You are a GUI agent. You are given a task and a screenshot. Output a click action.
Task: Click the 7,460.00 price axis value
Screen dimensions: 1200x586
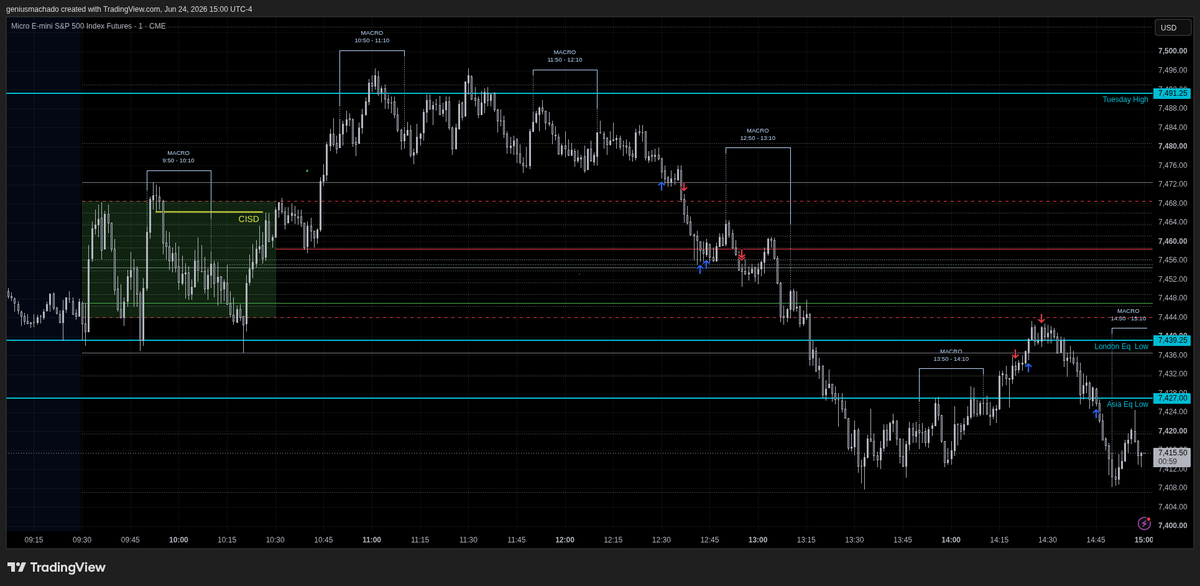[1172, 241]
